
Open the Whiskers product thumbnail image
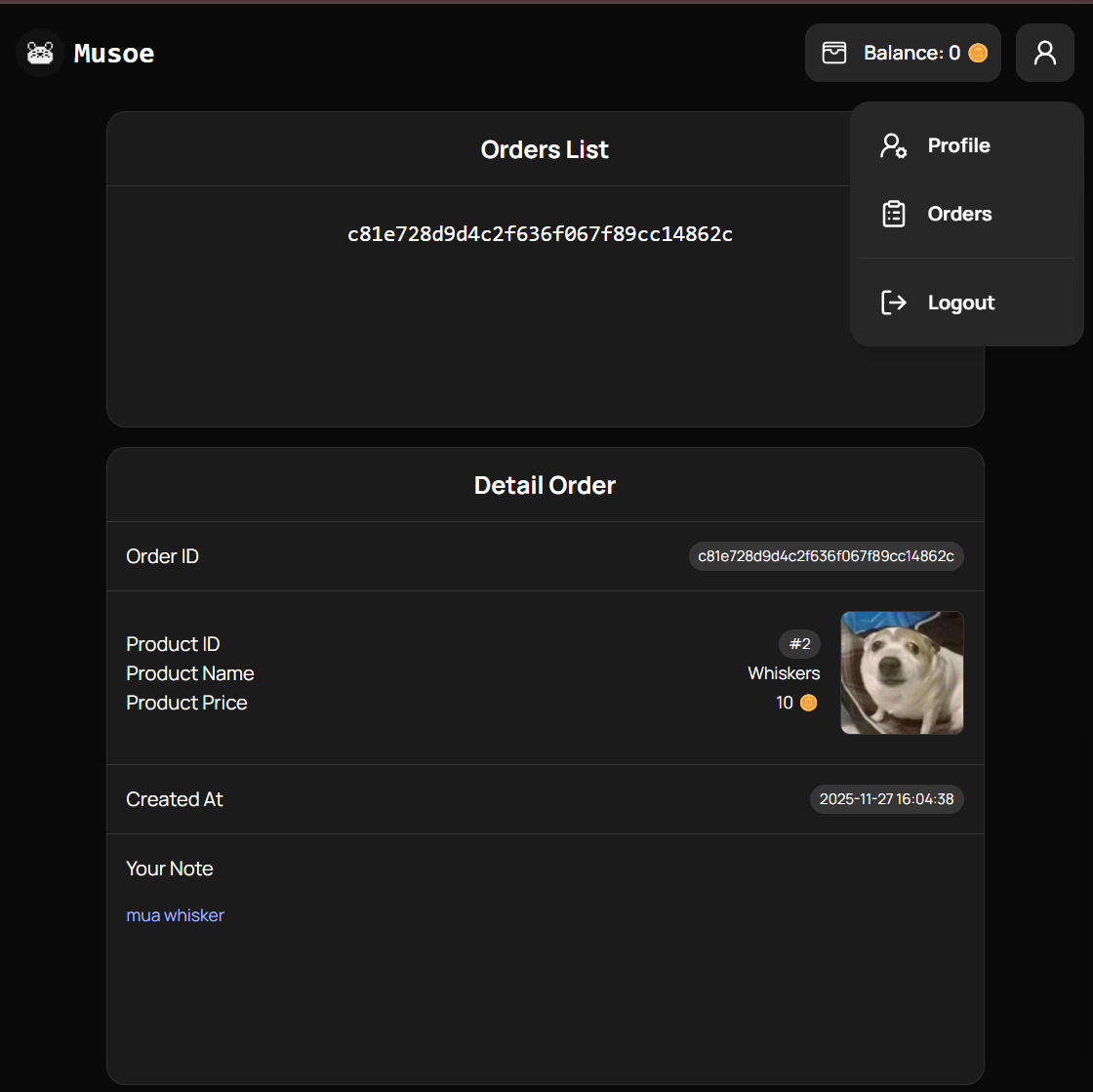902,672
